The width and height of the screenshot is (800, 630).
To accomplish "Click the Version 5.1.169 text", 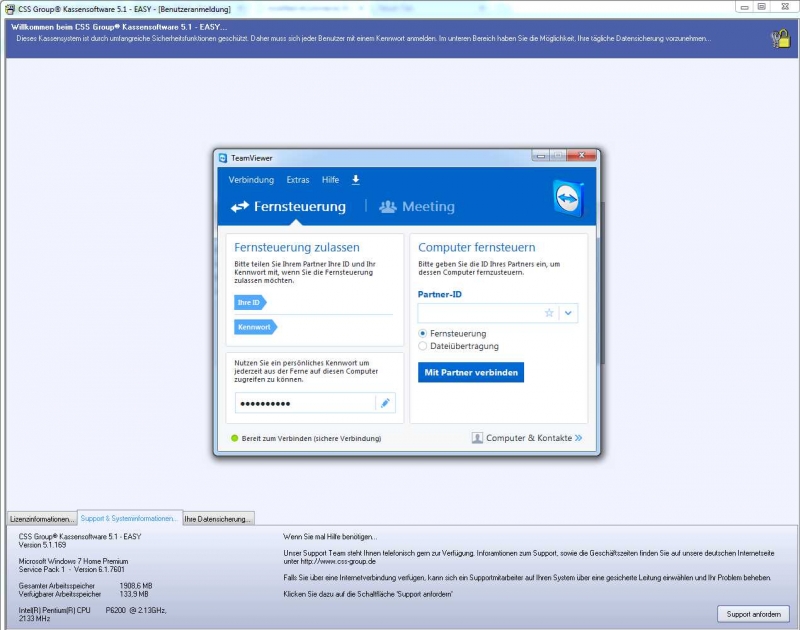I will (x=42, y=545).
